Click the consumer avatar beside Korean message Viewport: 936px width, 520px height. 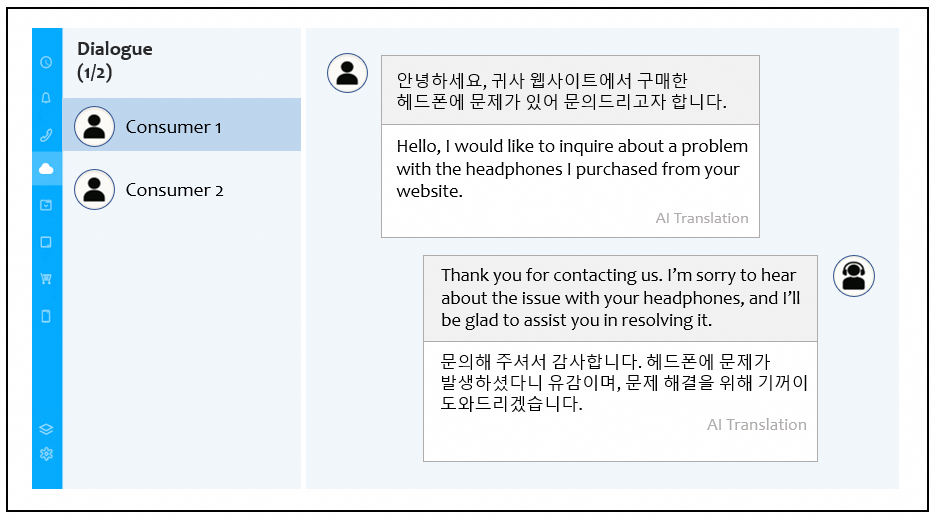[347, 73]
